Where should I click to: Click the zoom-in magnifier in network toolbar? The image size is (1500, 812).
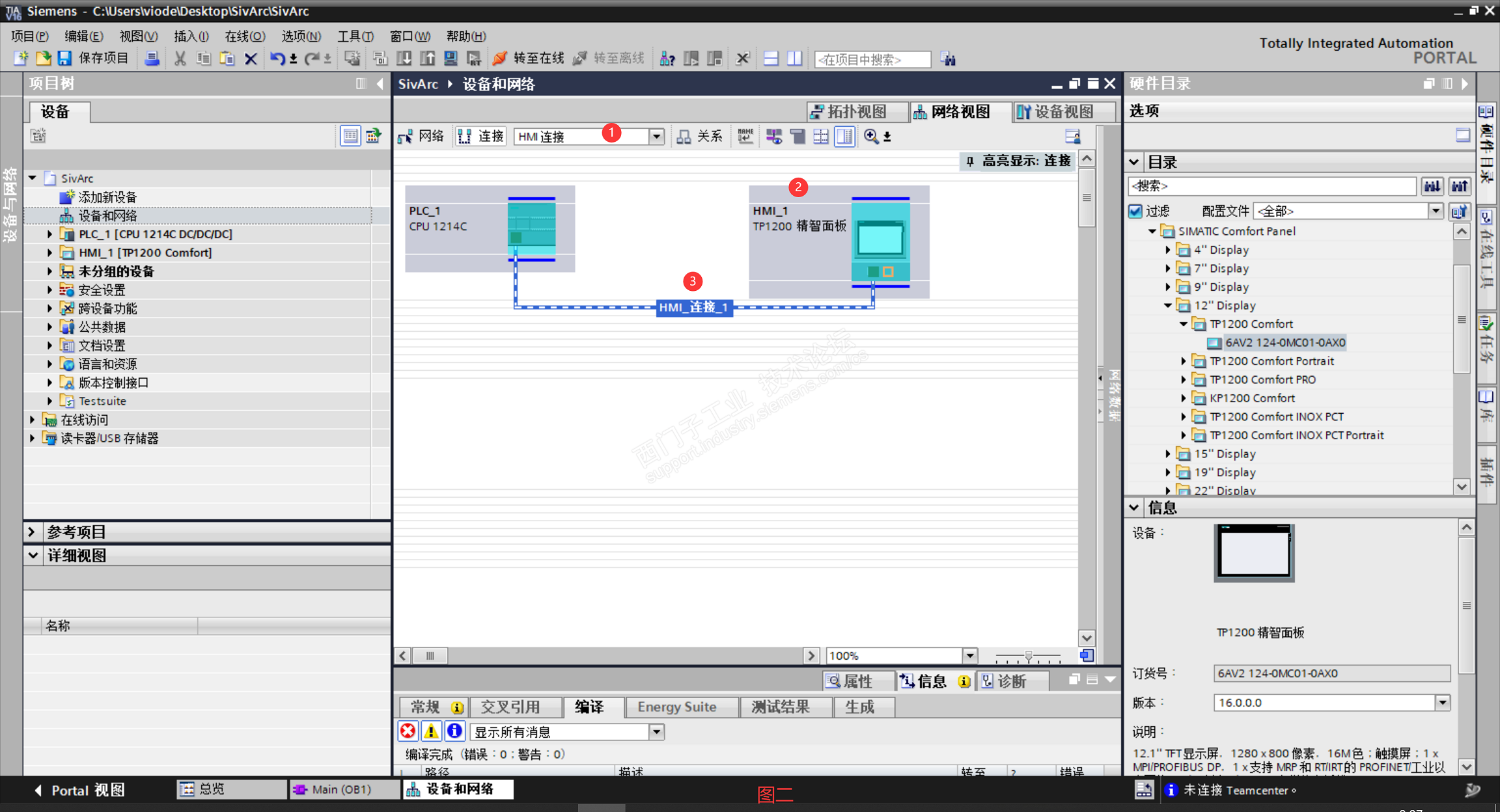tap(870, 136)
